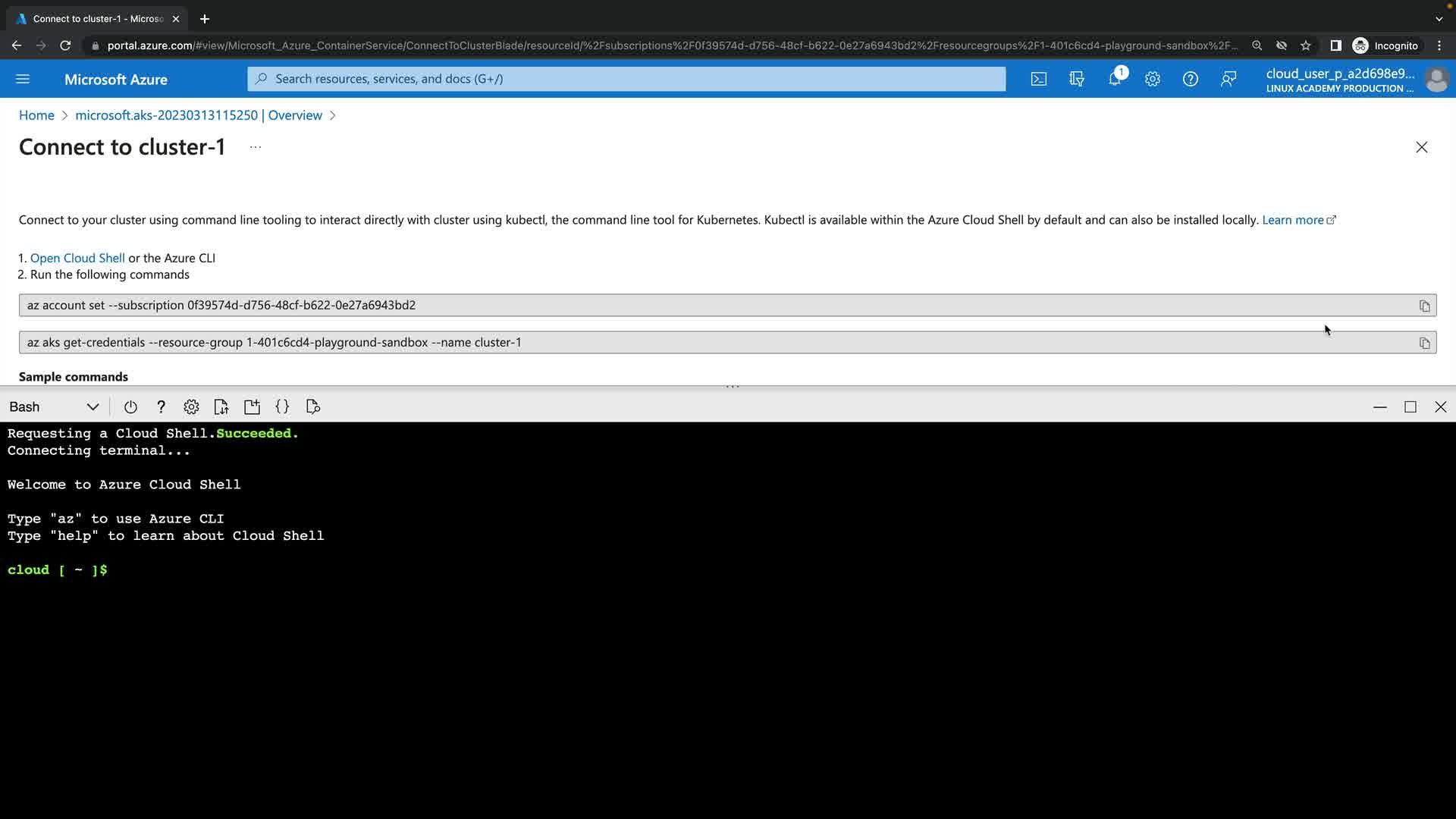This screenshot has width=1456, height=819.
Task: Open a new shell session icon
Action: pos(252,407)
